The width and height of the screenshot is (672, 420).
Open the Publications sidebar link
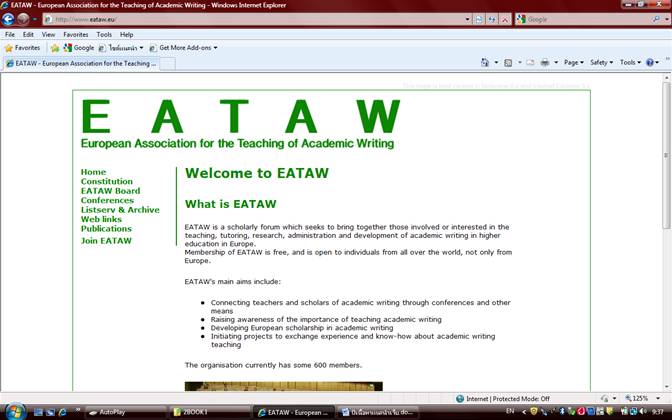click(106, 228)
